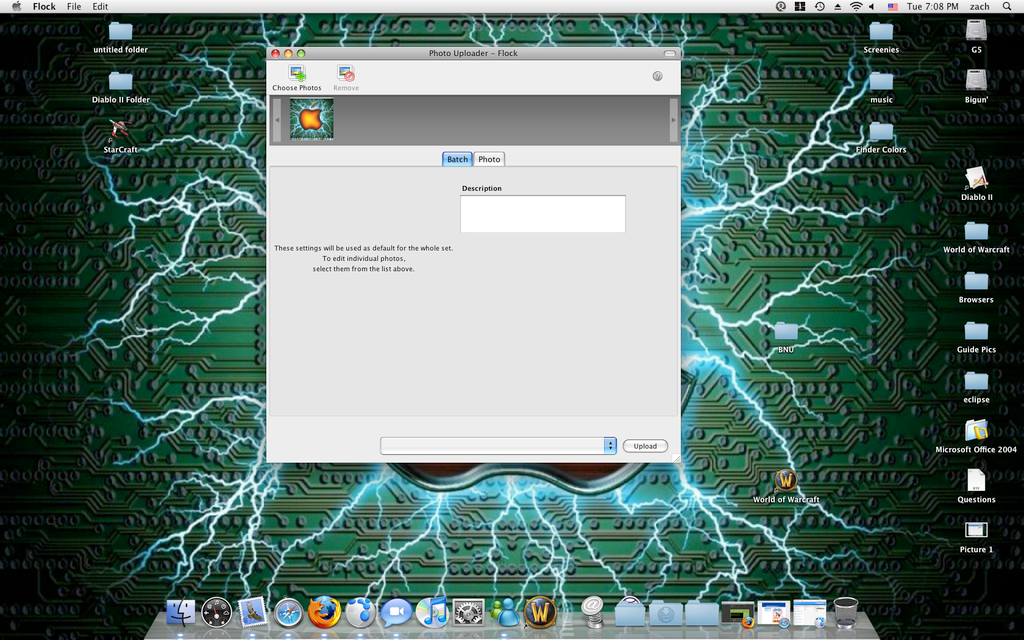Select the Guide Pics folder
This screenshot has width=1024, height=640.
click(976, 337)
